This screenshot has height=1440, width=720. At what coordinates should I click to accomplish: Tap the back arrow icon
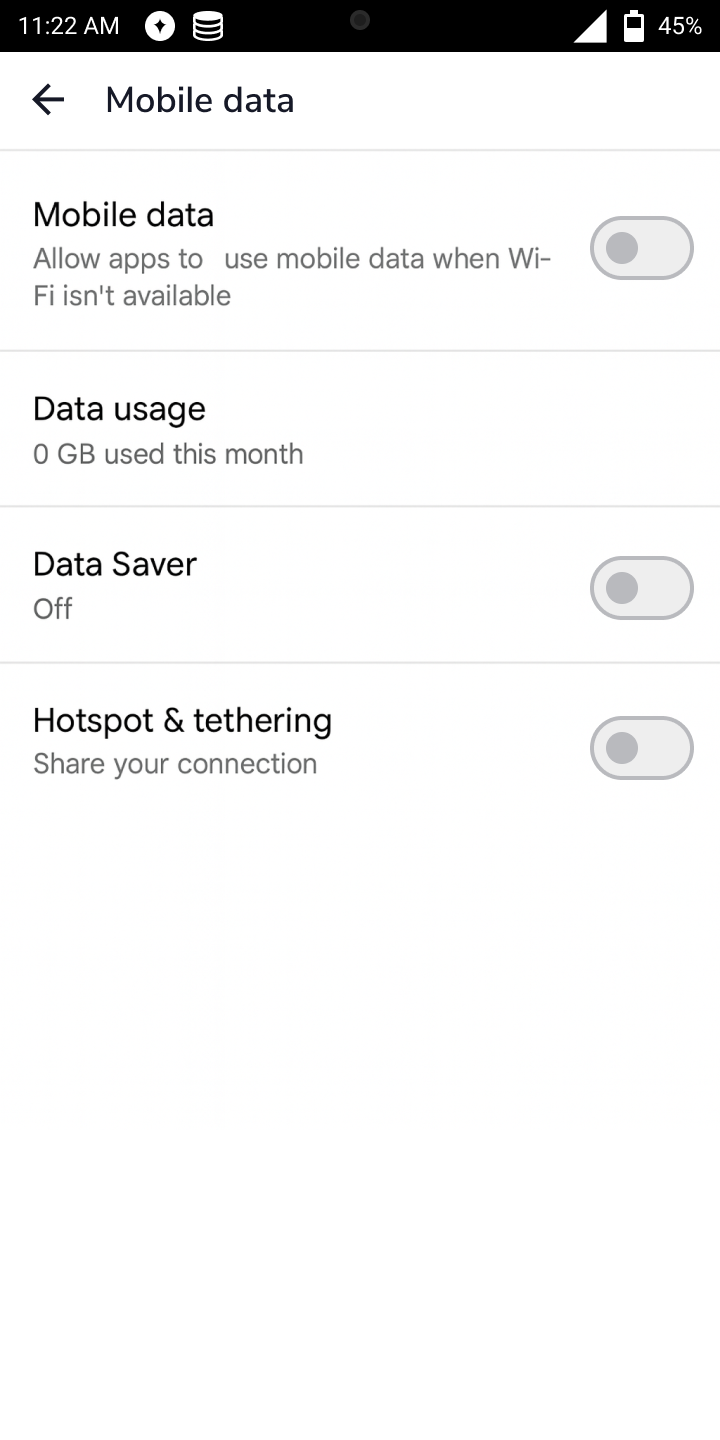pos(48,100)
